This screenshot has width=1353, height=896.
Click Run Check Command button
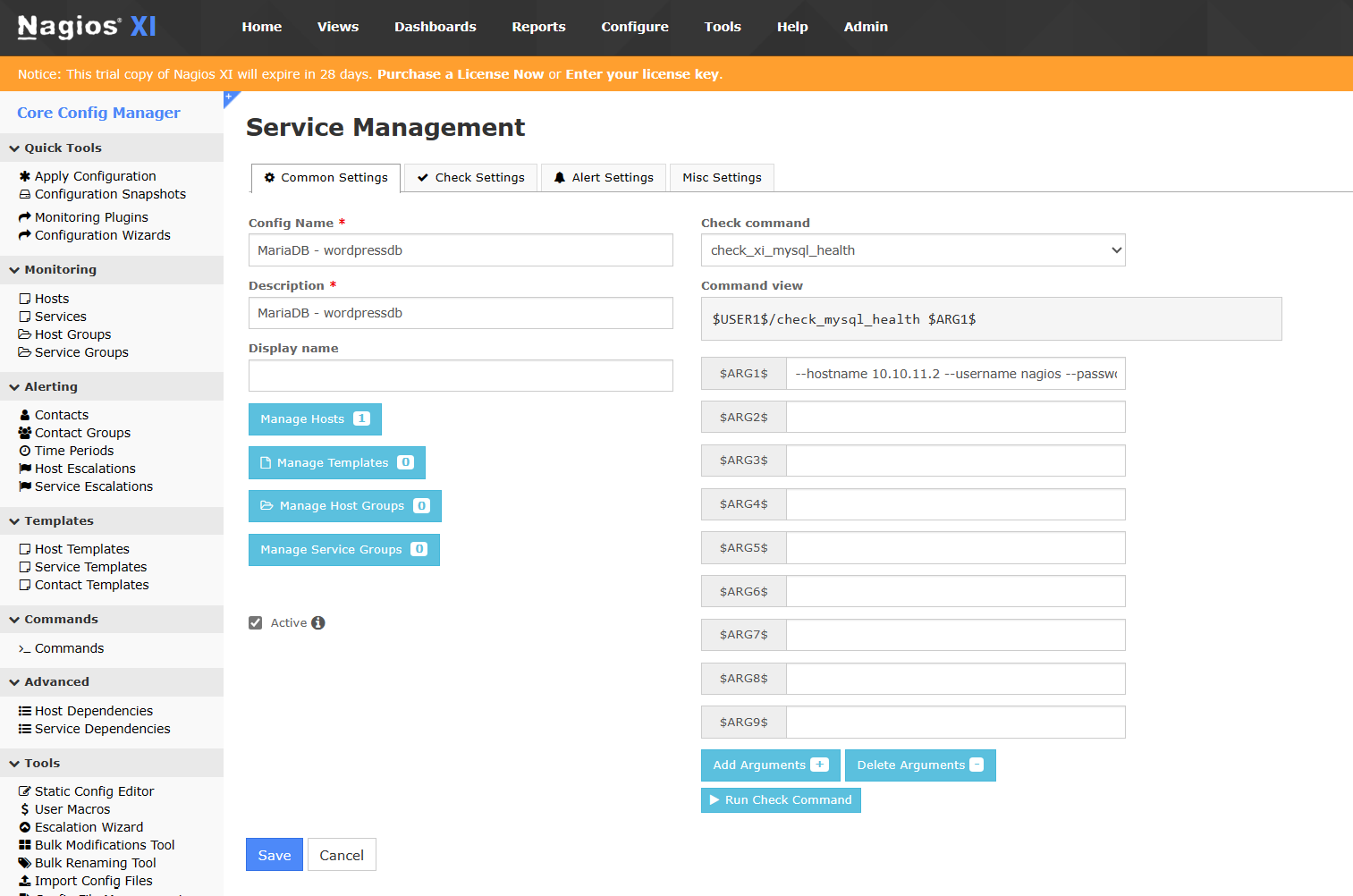[781, 800]
